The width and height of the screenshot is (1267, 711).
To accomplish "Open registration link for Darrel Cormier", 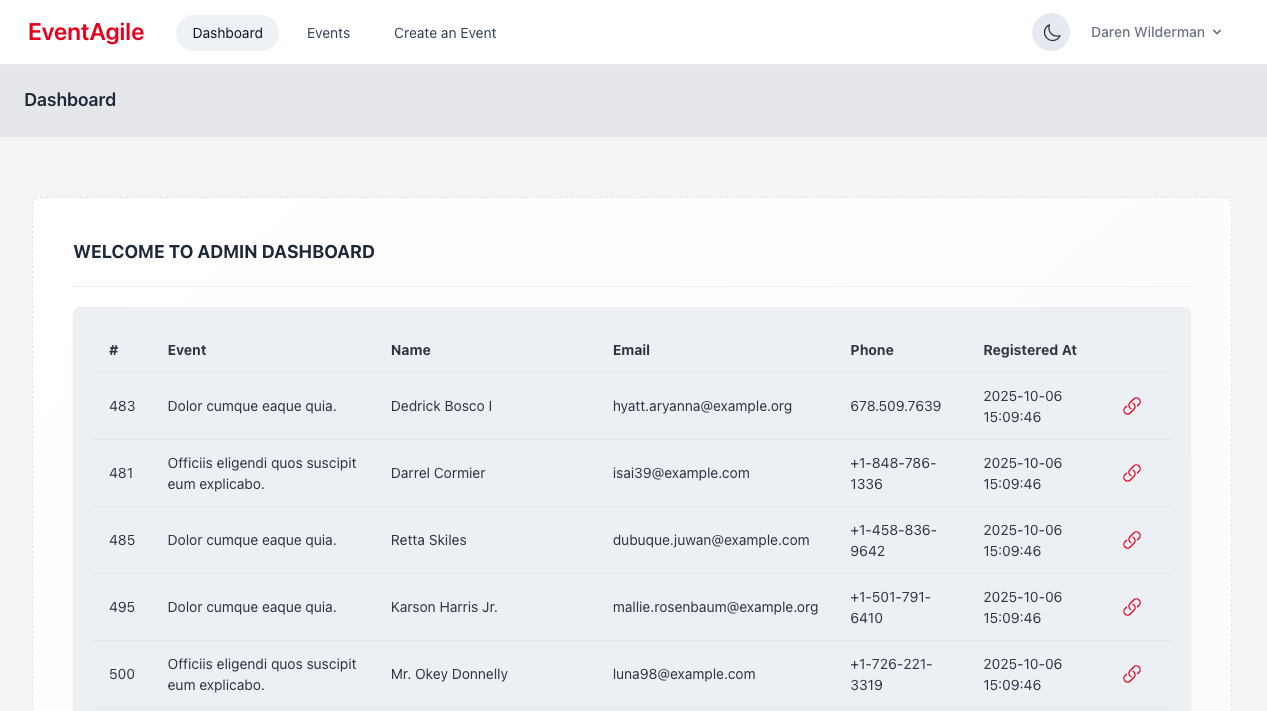I will point(1131,472).
